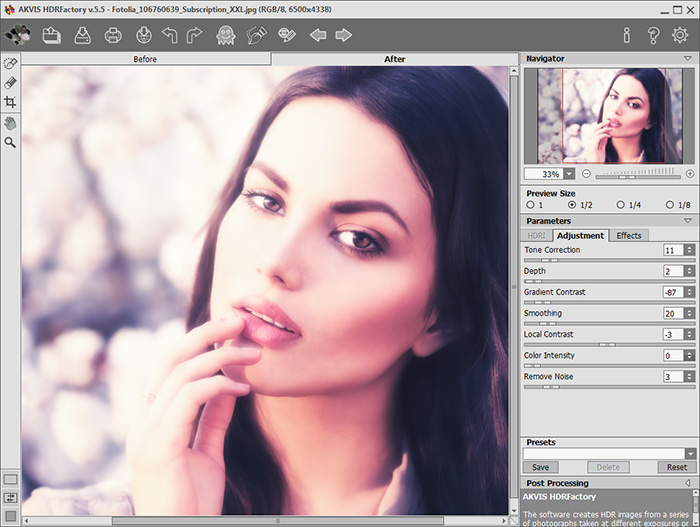Show program info via the i icon
Image resolution: width=700 pixels, height=527 pixels.
coord(627,36)
